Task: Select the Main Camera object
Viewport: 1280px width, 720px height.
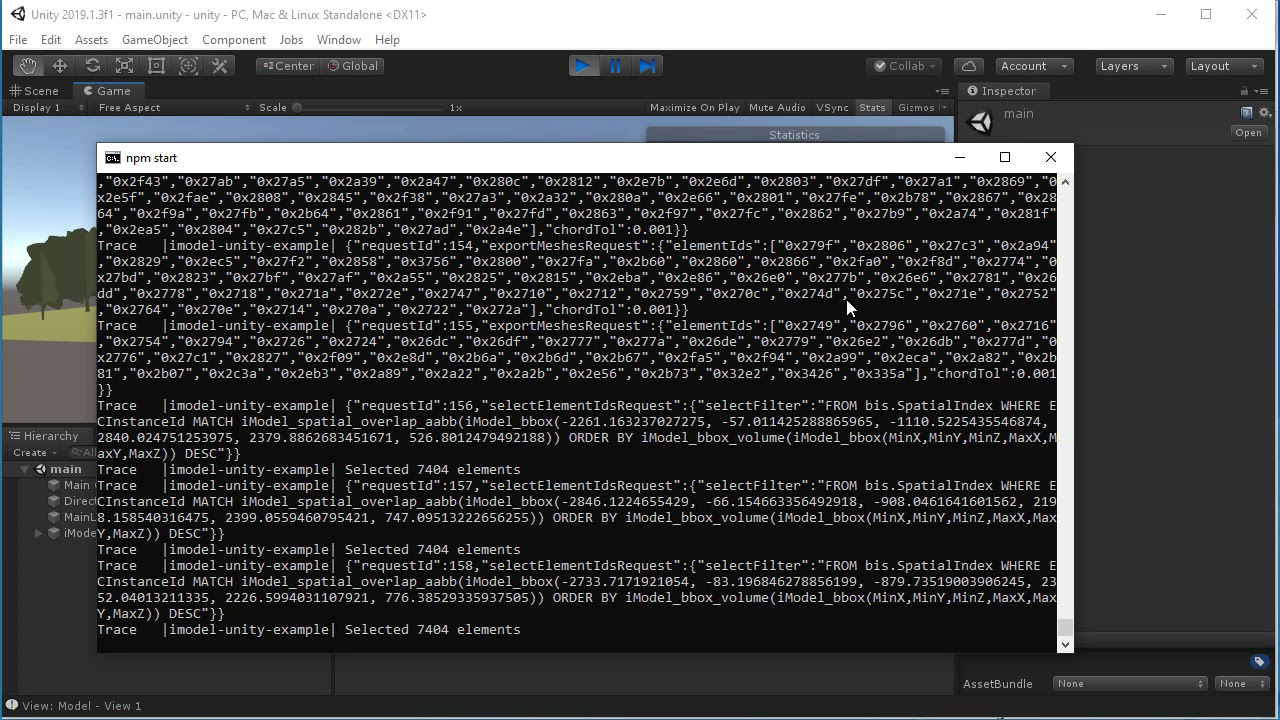Action: (71, 485)
